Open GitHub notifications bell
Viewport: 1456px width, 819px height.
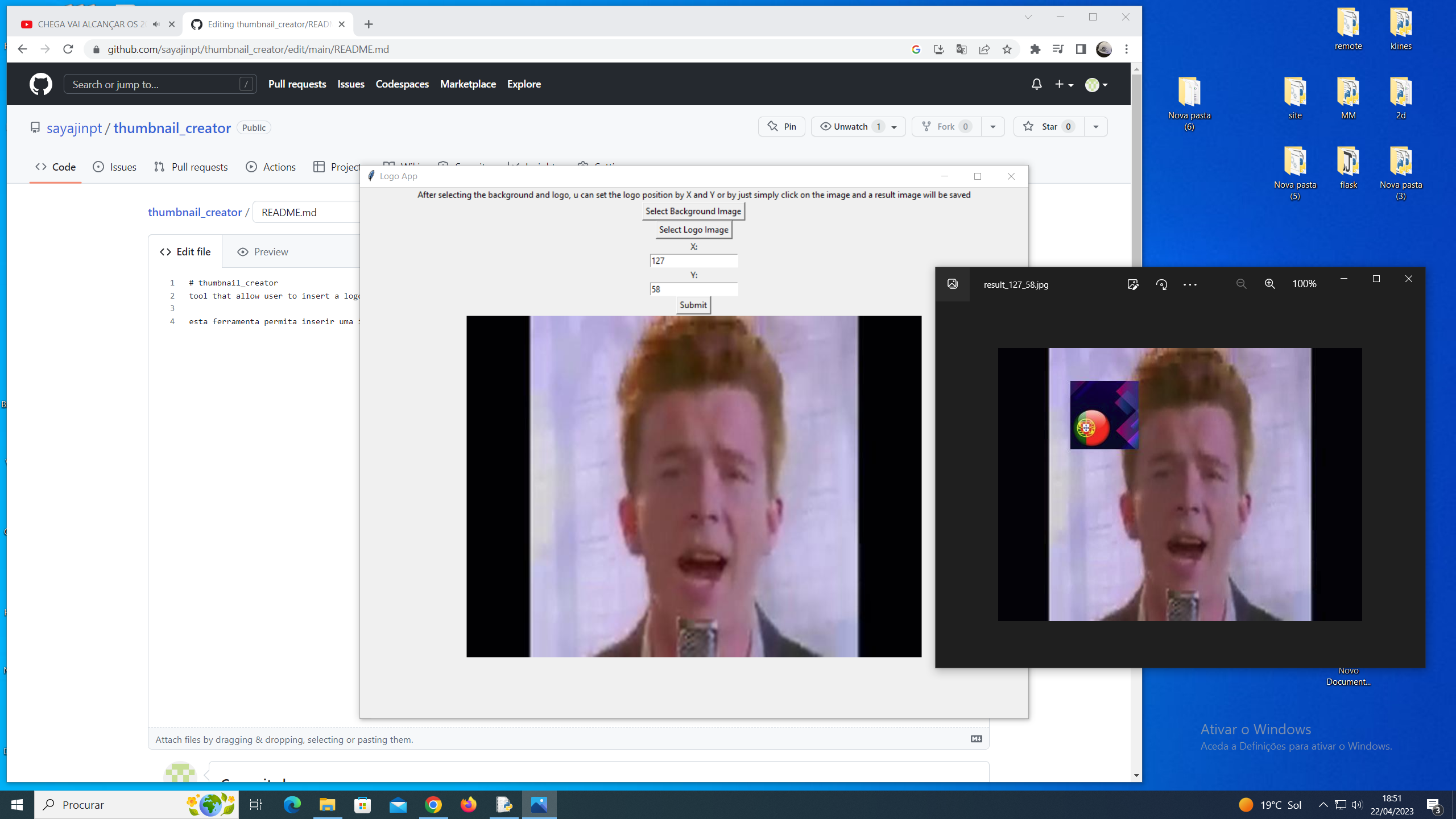coord(1036,84)
